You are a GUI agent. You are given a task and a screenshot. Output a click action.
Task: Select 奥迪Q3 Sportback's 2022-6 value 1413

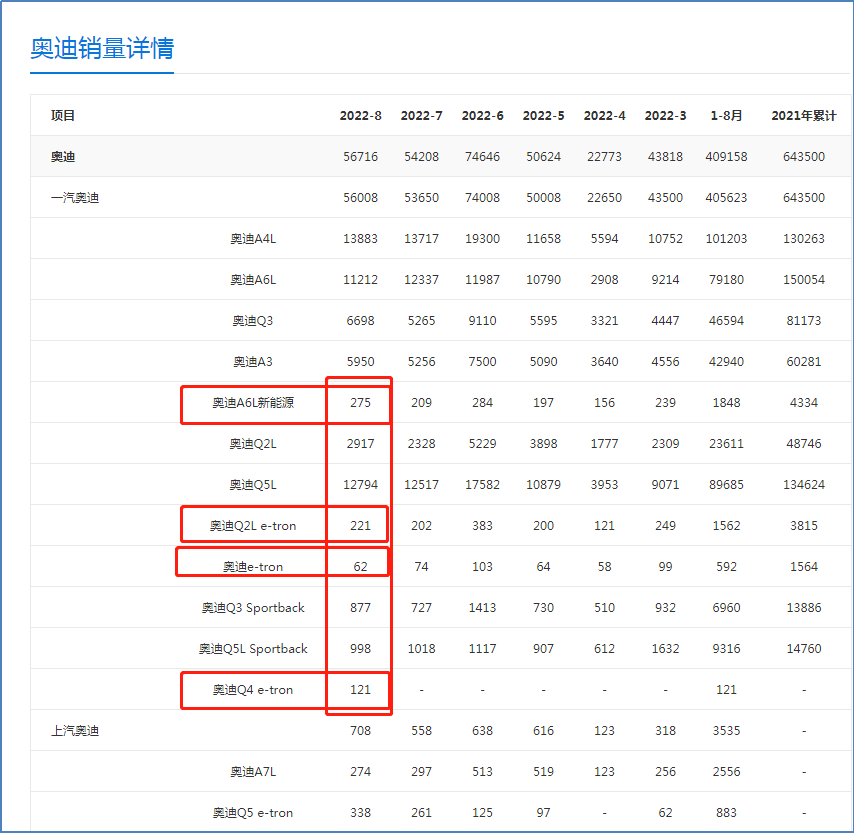pos(483,608)
